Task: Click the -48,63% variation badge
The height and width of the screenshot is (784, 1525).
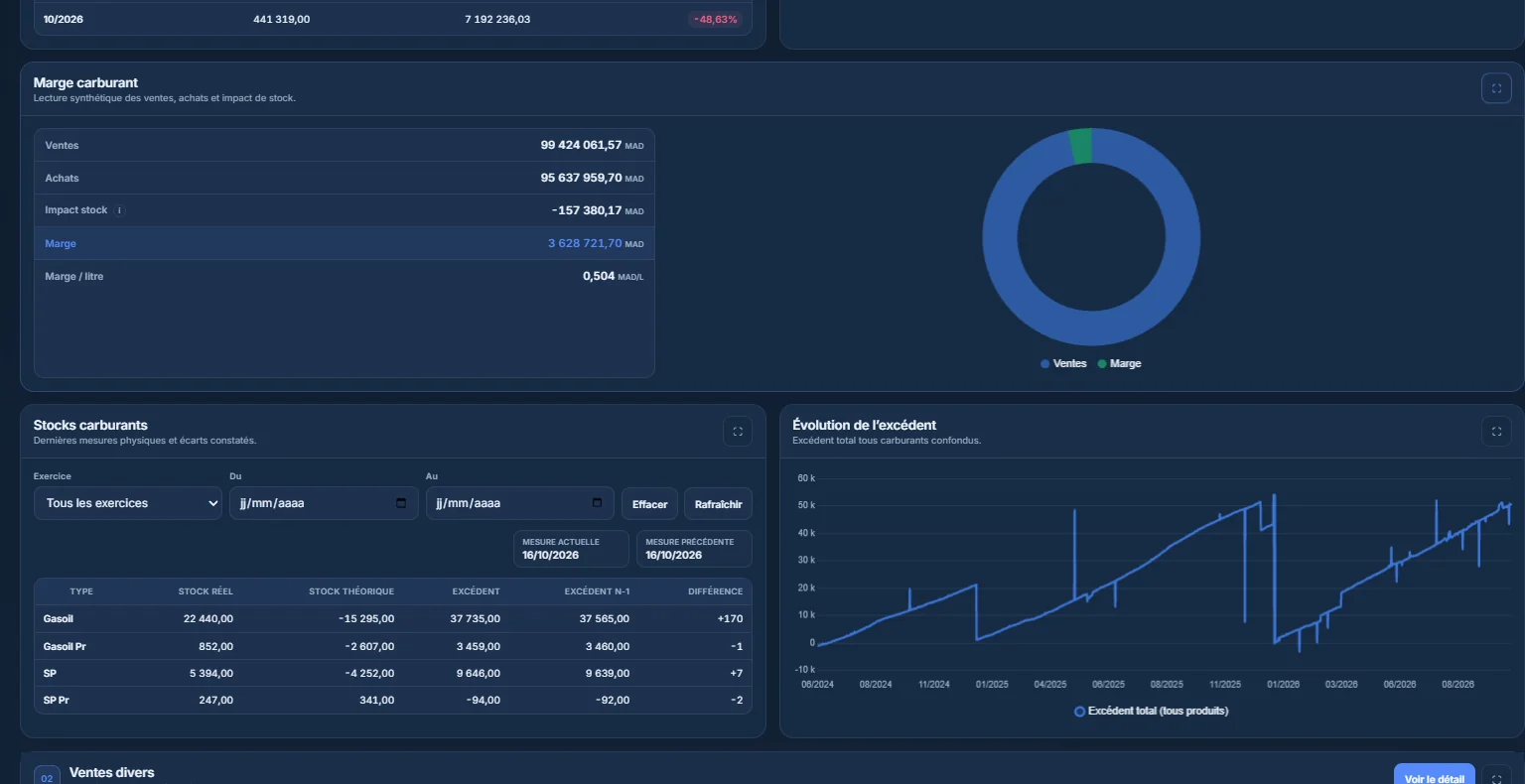Action: pyautogui.click(x=715, y=19)
